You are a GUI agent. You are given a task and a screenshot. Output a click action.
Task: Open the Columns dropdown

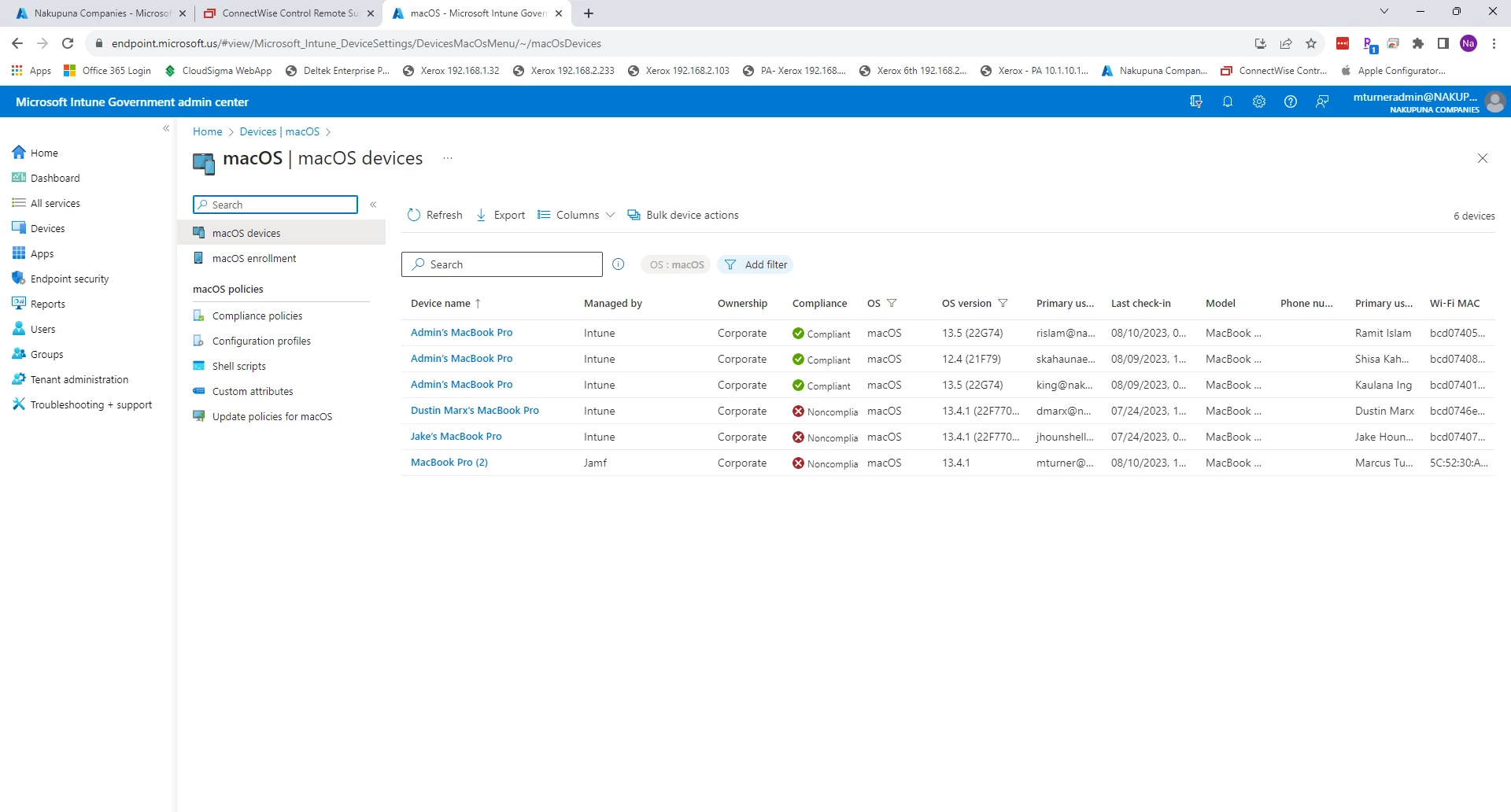[576, 215]
